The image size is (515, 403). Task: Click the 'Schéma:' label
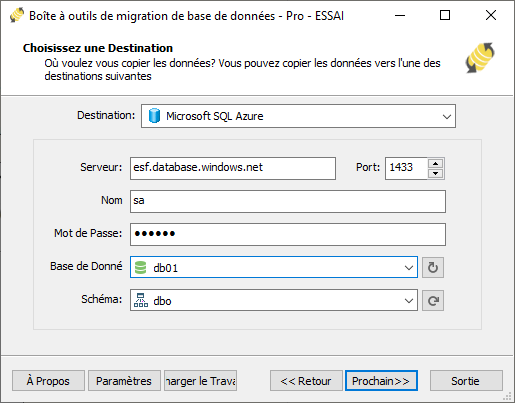(102, 299)
